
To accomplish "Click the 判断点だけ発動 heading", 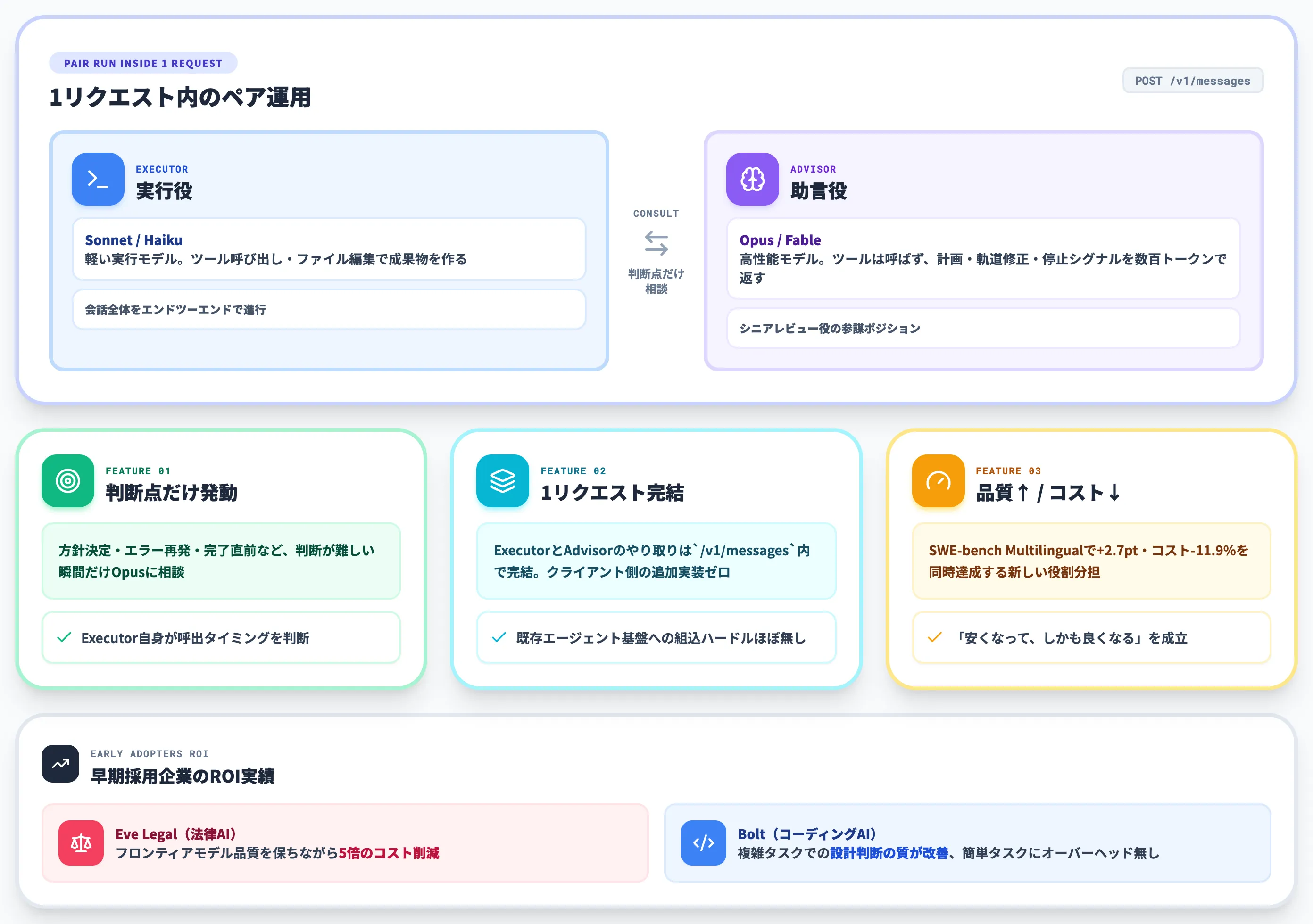I will click(x=172, y=493).
